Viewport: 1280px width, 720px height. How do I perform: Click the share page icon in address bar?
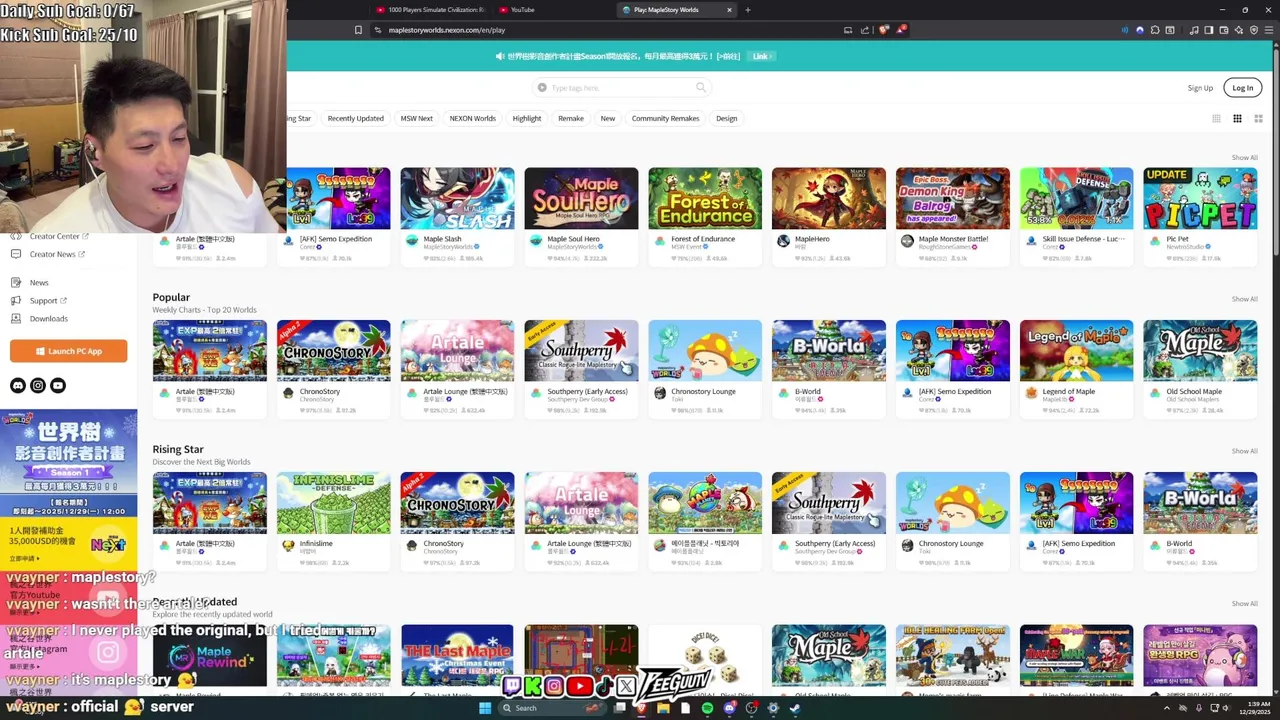[x=864, y=30]
